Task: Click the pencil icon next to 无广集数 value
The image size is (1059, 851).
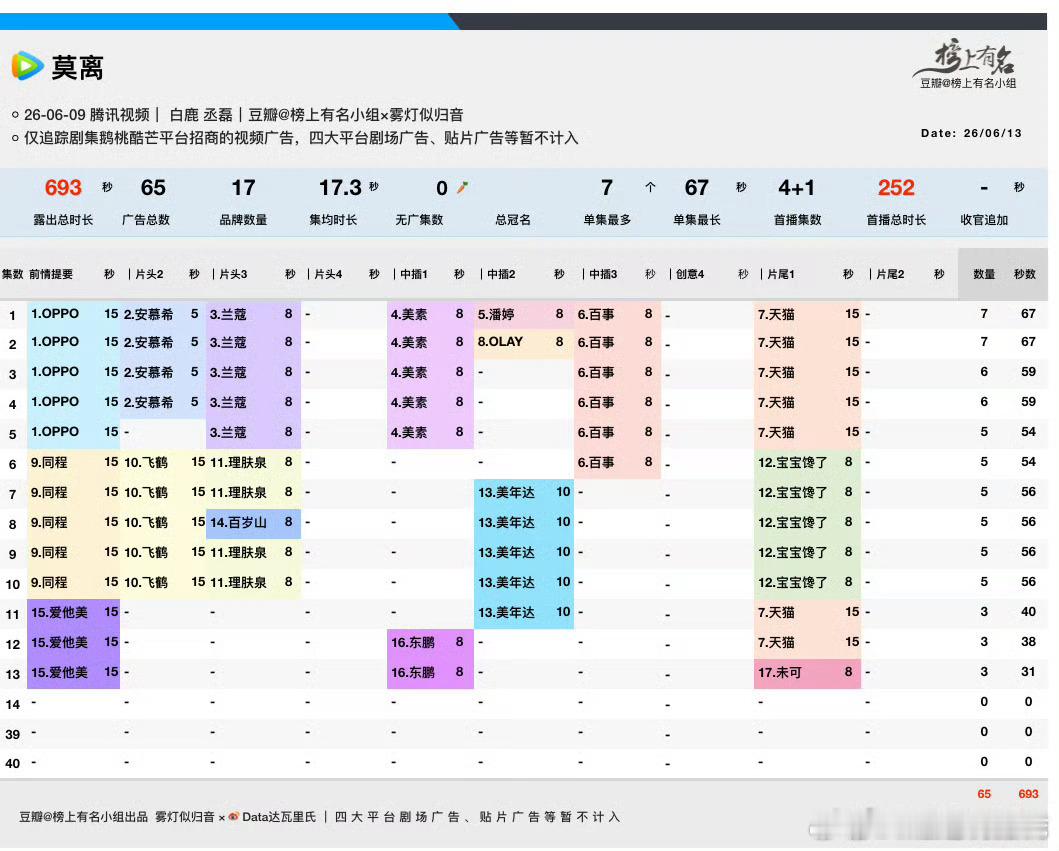Action: (462, 188)
